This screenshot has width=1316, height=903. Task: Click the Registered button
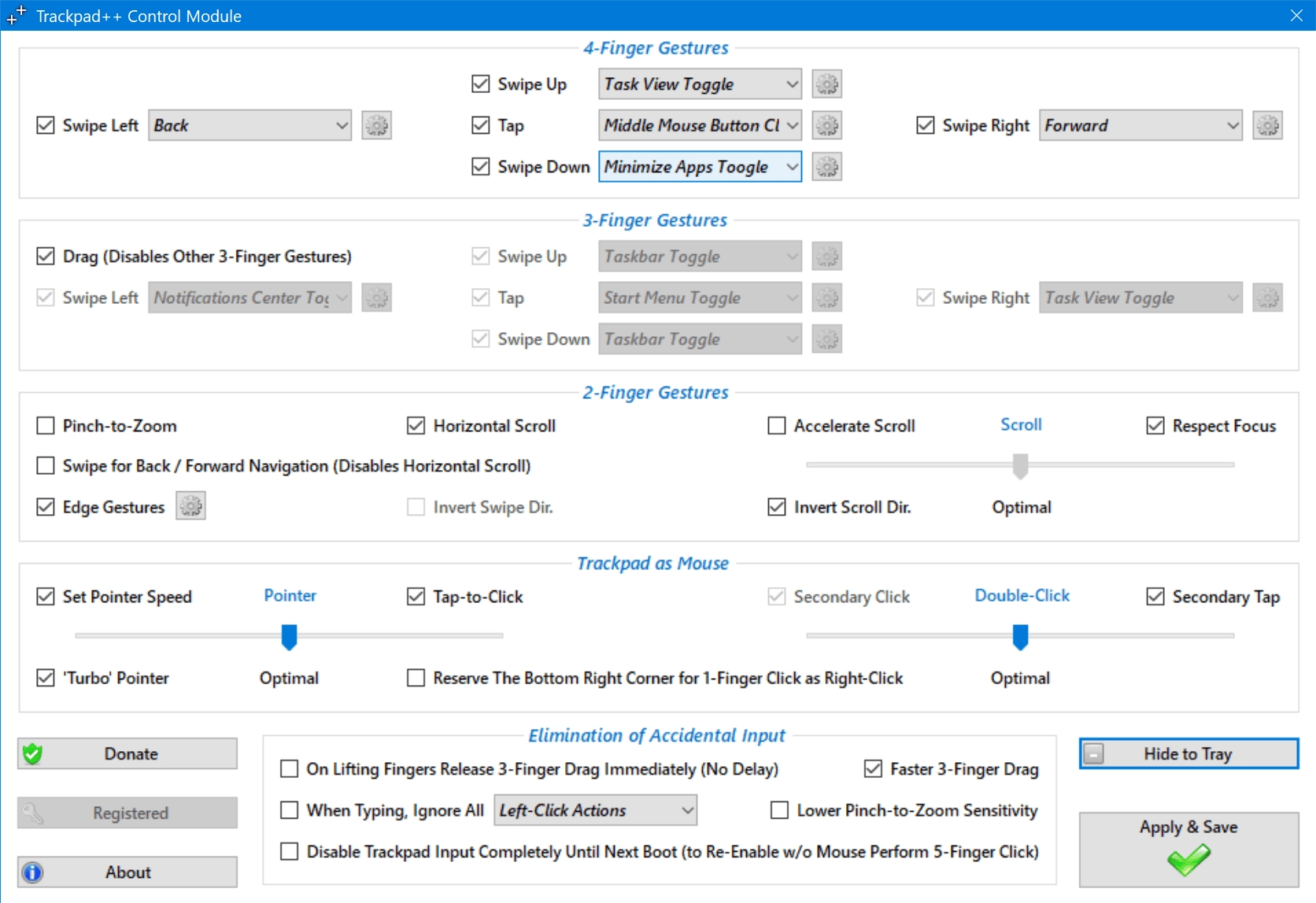pyautogui.click(x=128, y=812)
